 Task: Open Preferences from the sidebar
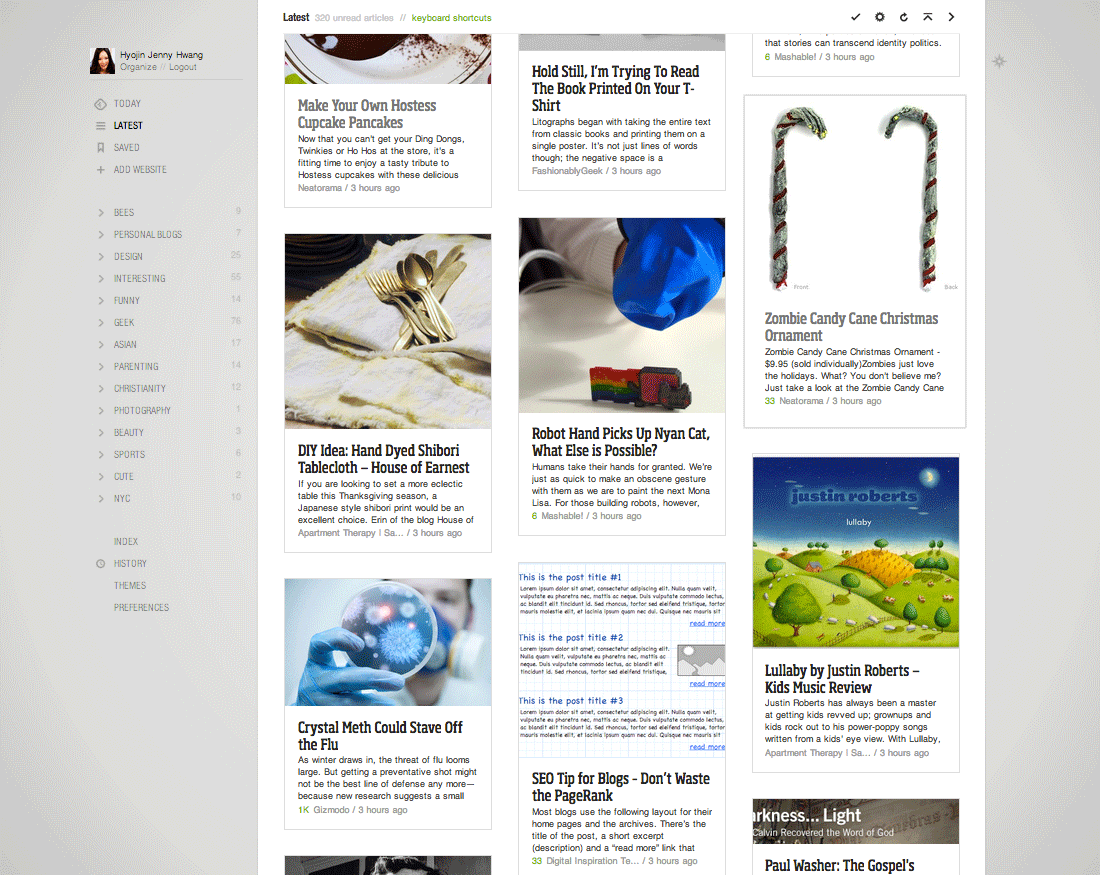click(141, 608)
